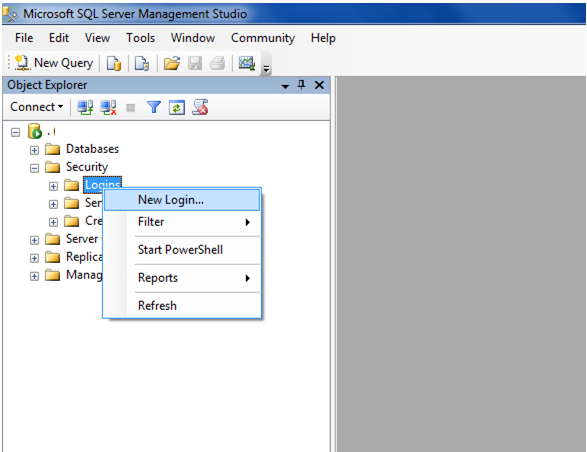This screenshot has height=452, width=587.
Task: Expand the Replication node
Action: coord(34,258)
